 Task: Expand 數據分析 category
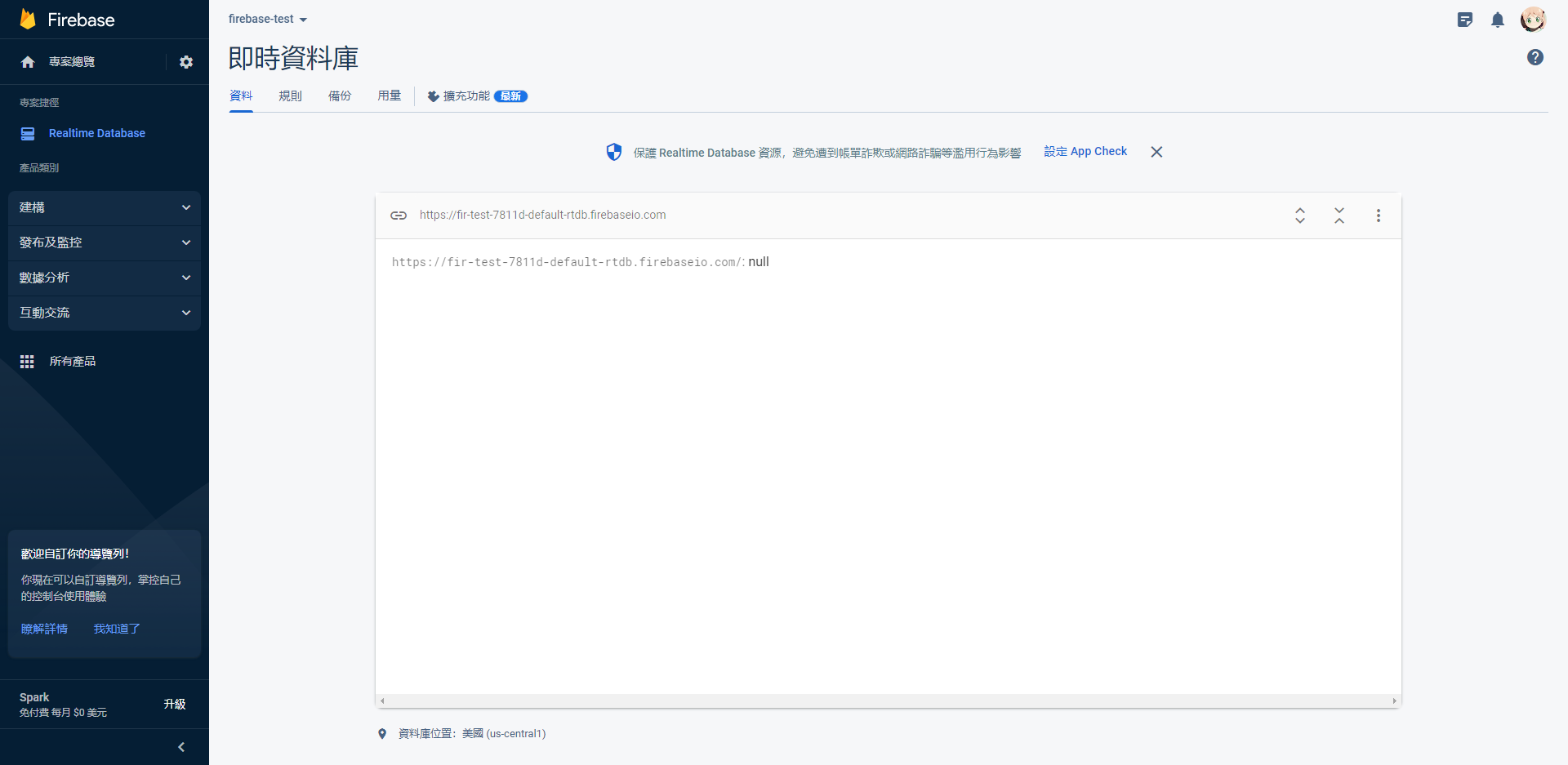coord(105,278)
